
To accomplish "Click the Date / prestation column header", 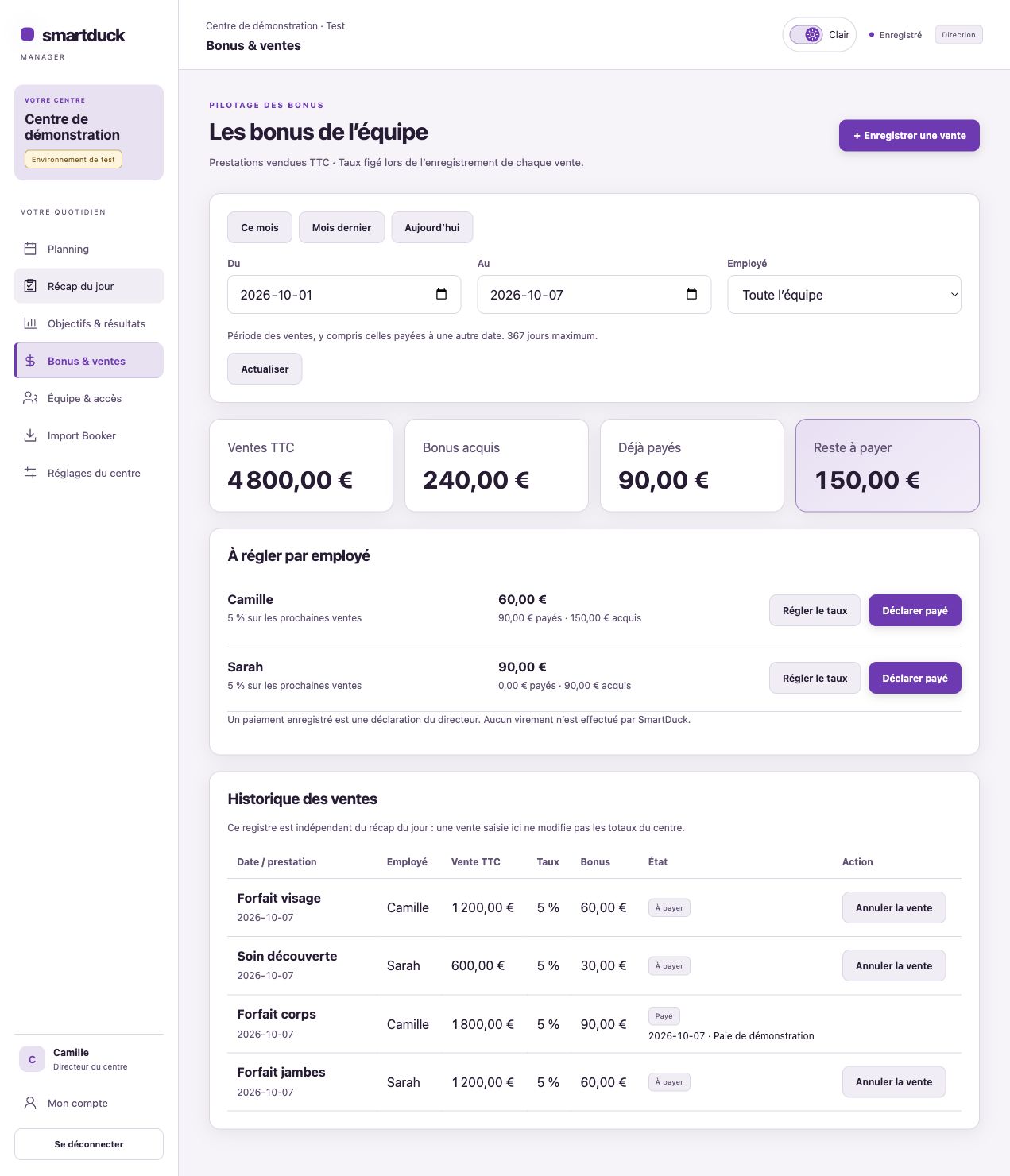I will [277, 862].
